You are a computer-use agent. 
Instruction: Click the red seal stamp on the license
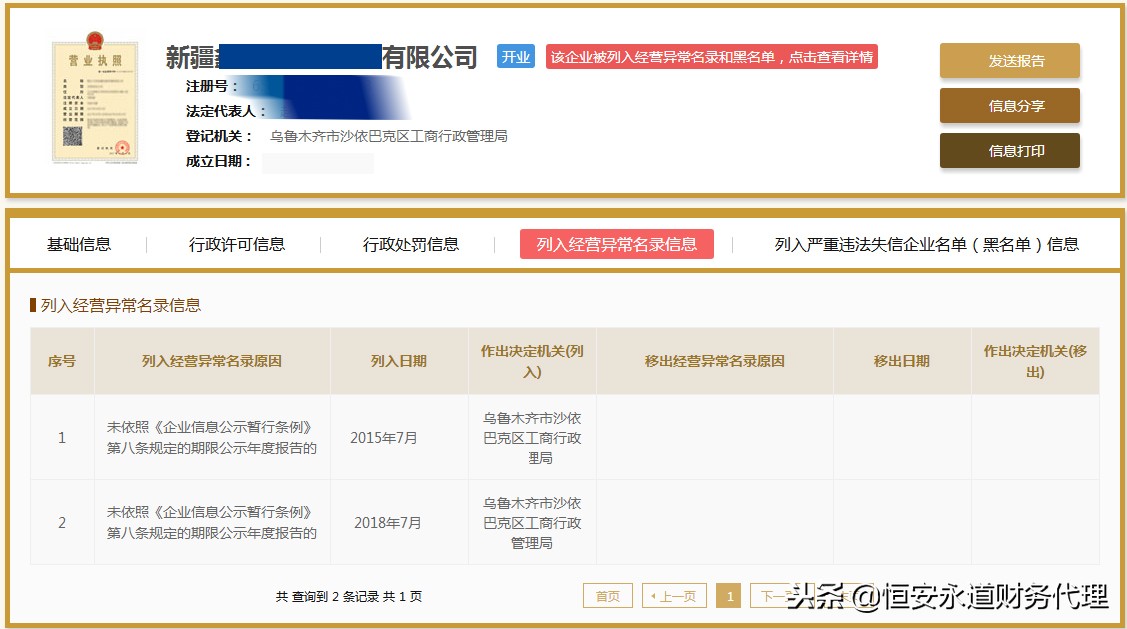pos(120,149)
